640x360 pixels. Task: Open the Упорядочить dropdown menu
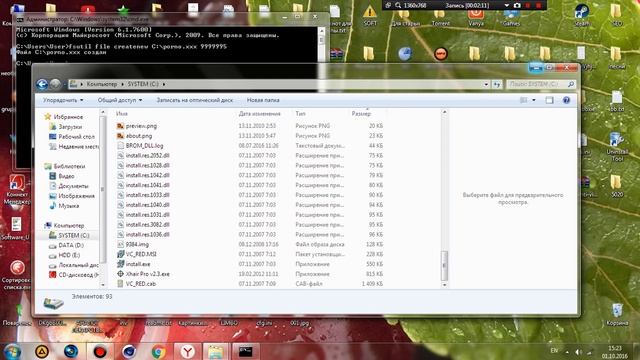click(x=63, y=100)
